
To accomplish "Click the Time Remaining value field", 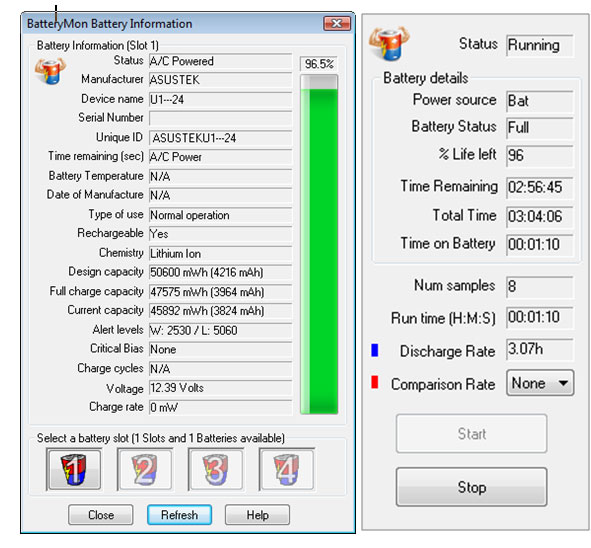I will pos(540,187).
